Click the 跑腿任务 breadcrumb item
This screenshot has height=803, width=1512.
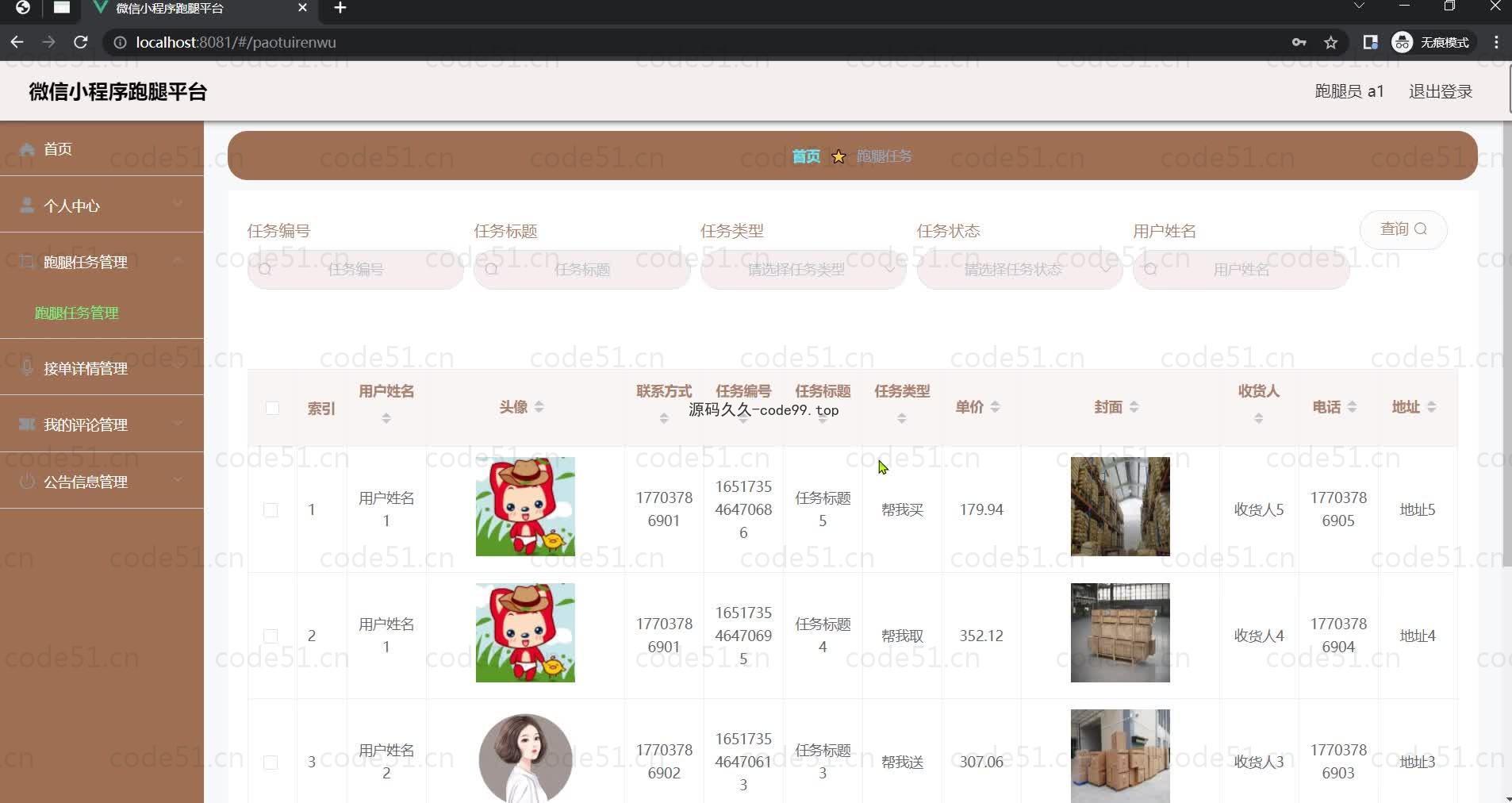click(884, 156)
